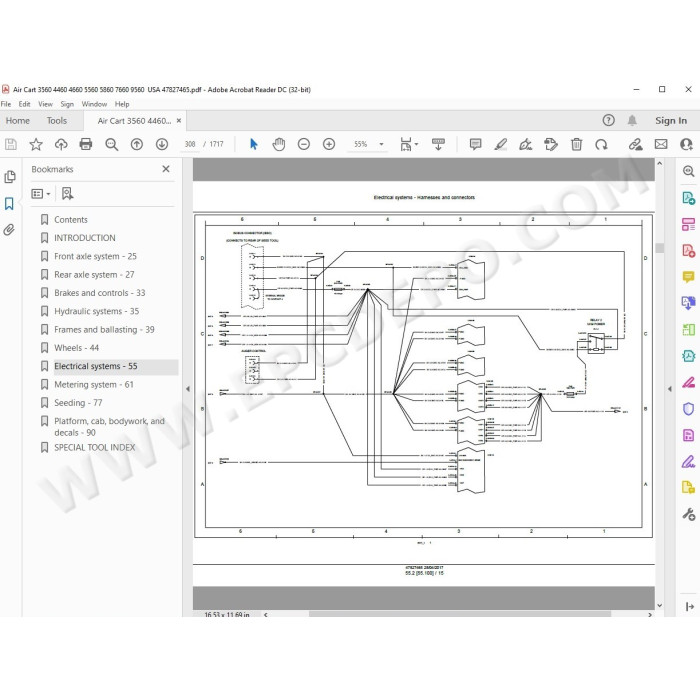Toggle the Page thumbnails sidebar icon

coord(9,177)
